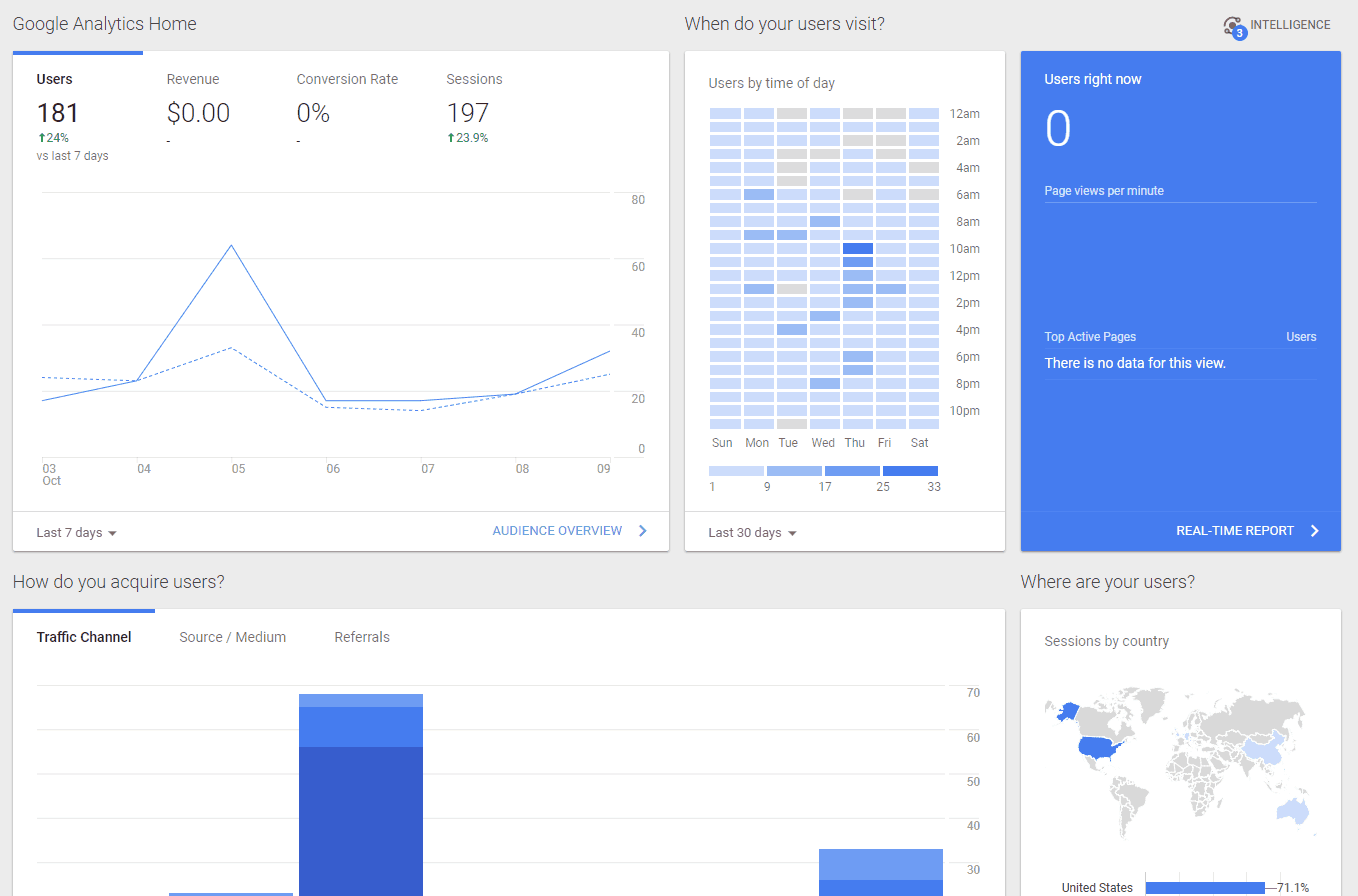
Task: Click the 71.1% value label
Action: 1293,888
